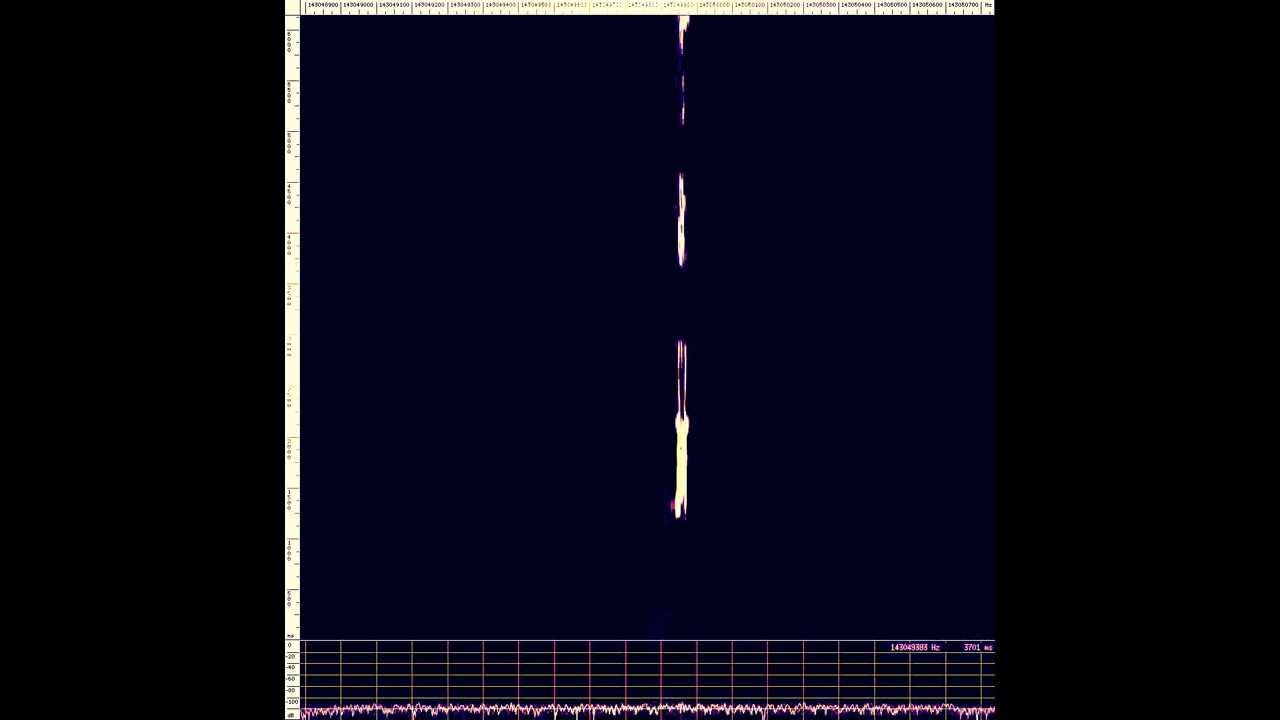
Task: Click the 143049000 mark on frequency ruler
Action: 358,6
